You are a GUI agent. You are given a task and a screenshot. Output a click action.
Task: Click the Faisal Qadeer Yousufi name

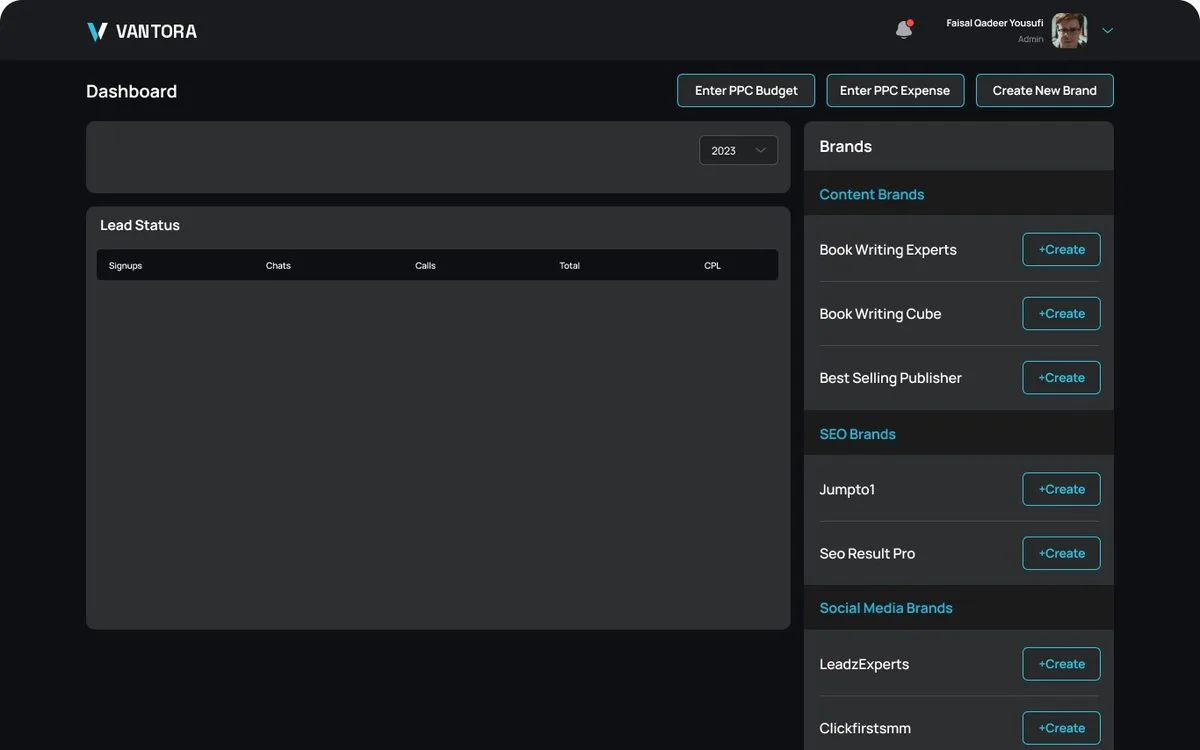[x=994, y=23]
